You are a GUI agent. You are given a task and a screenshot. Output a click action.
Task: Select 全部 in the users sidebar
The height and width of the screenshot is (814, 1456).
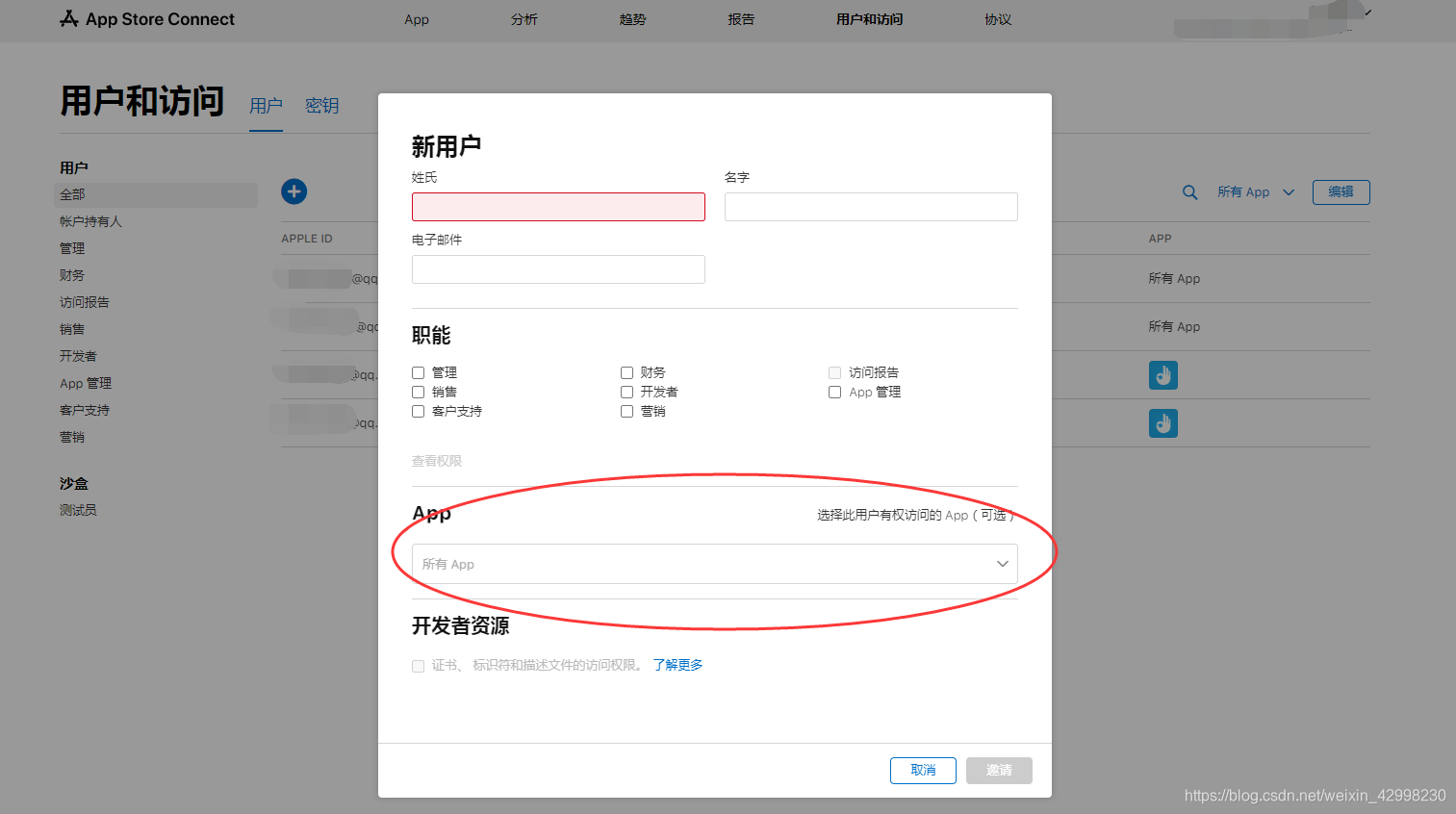(156, 194)
